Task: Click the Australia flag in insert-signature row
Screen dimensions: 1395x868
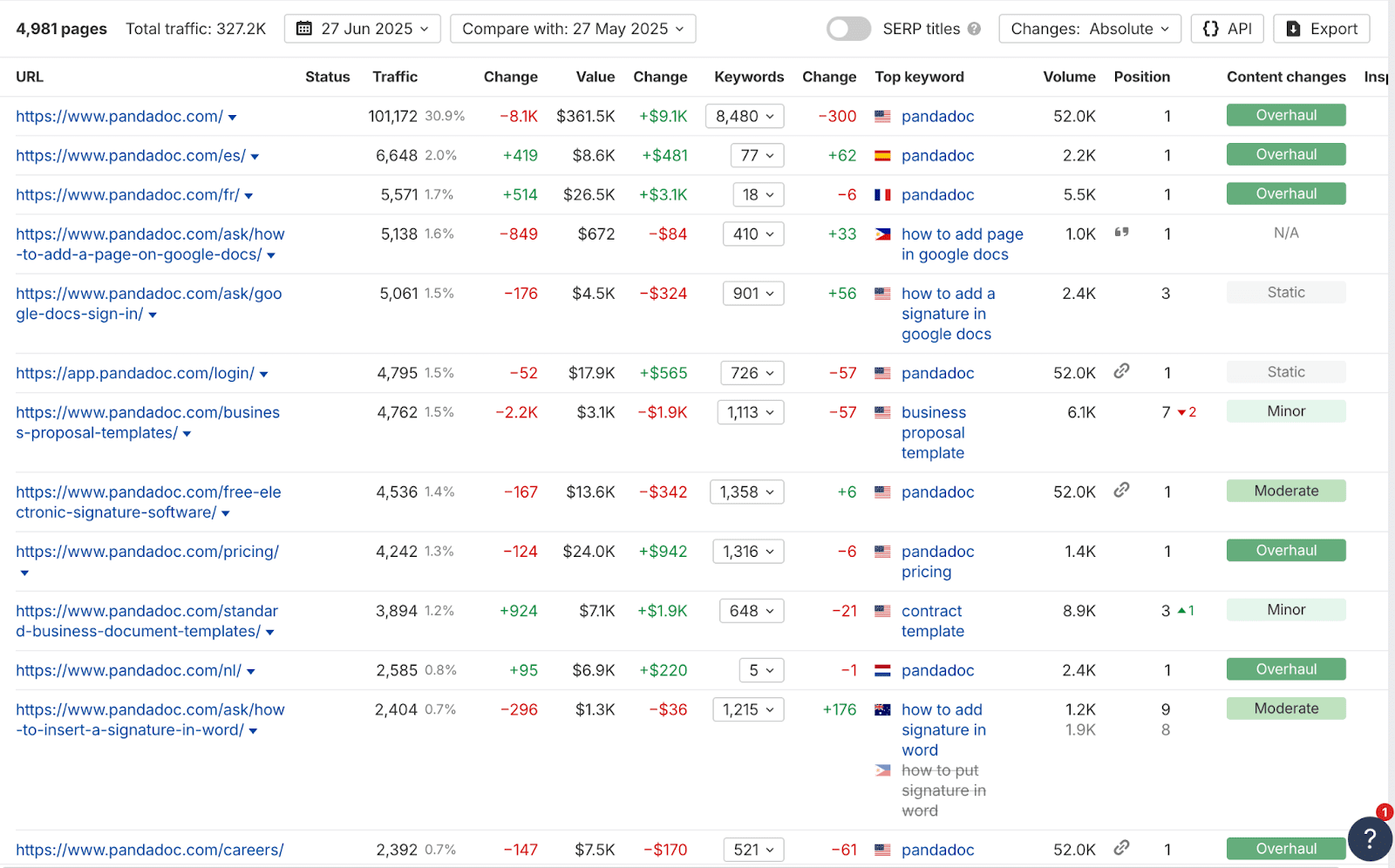Action: 882,710
